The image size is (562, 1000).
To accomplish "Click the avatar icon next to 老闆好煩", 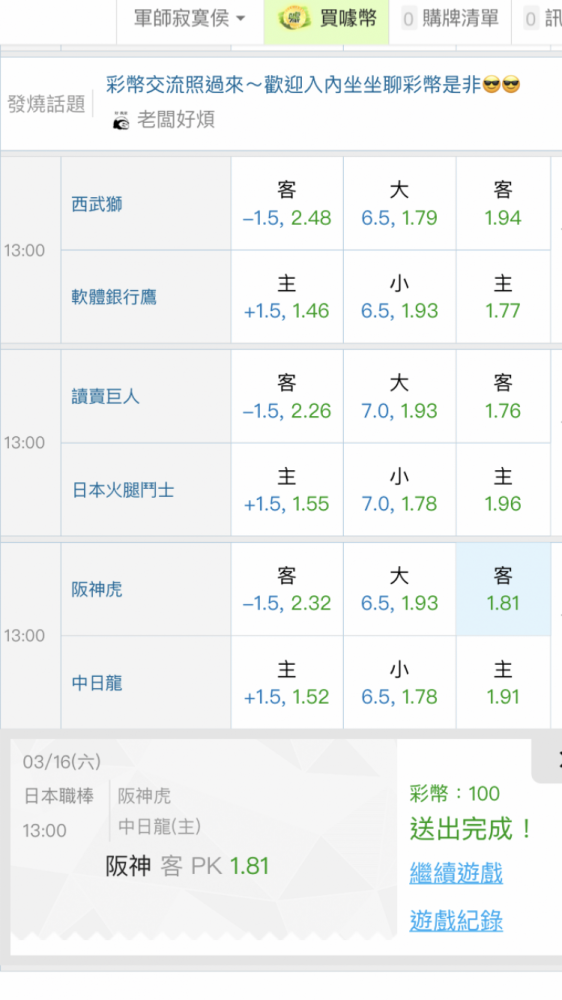I will click(x=121, y=120).
